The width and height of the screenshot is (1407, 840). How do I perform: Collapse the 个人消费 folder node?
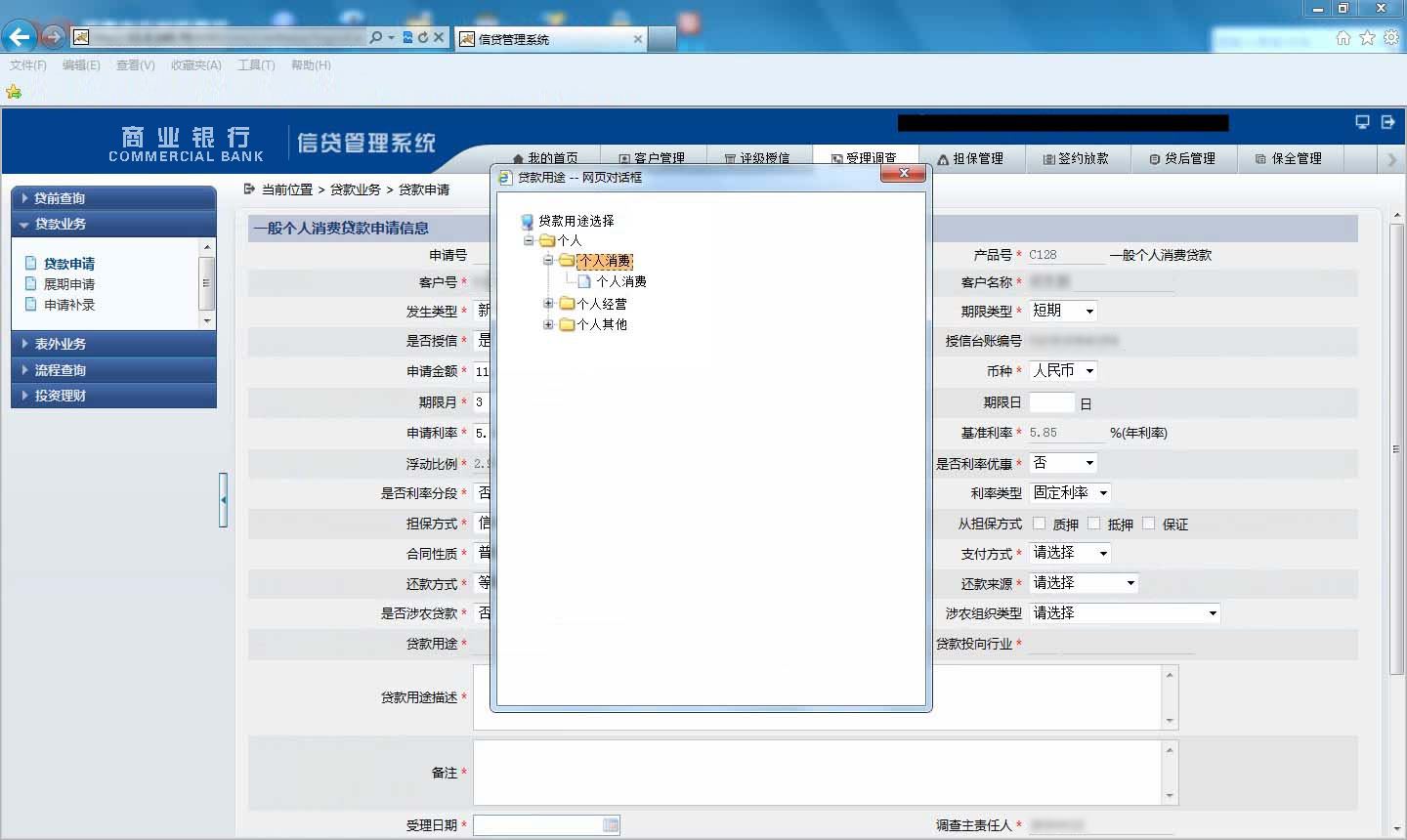coord(548,261)
